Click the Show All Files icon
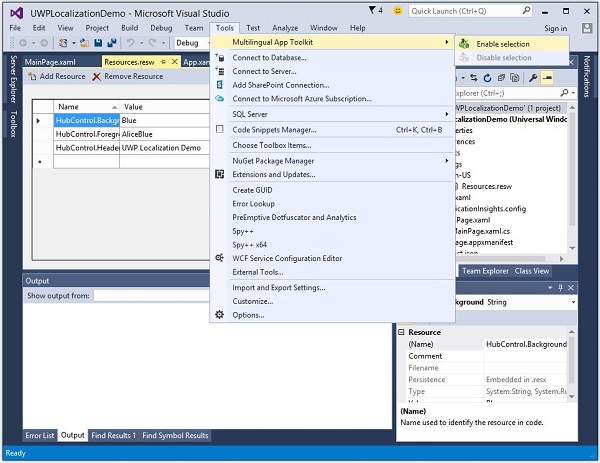600x463 pixels. tap(515, 78)
